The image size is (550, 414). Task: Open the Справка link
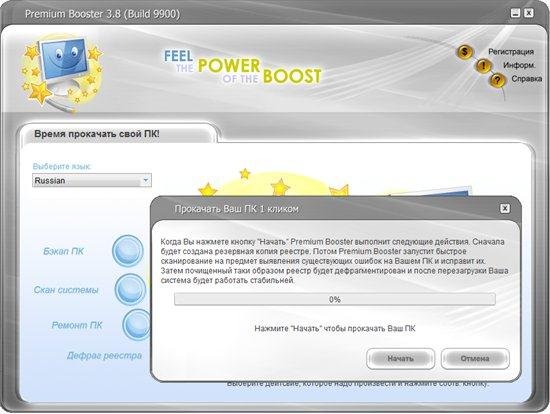[x=526, y=79]
